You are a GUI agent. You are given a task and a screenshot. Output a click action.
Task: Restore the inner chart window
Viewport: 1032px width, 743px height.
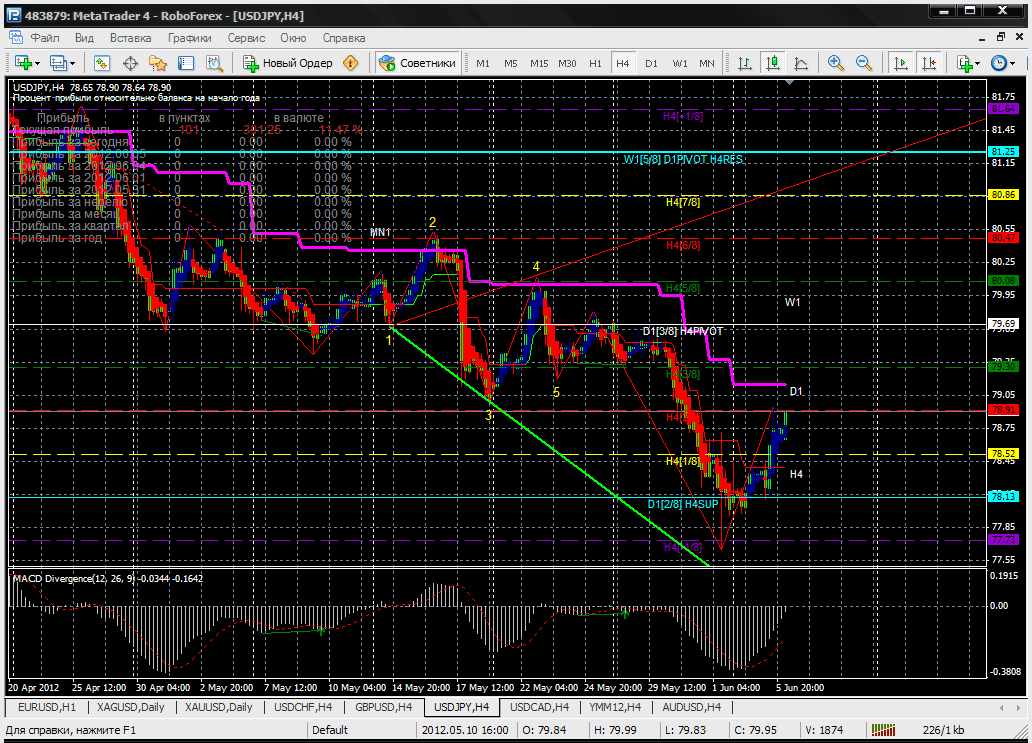(1001, 37)
